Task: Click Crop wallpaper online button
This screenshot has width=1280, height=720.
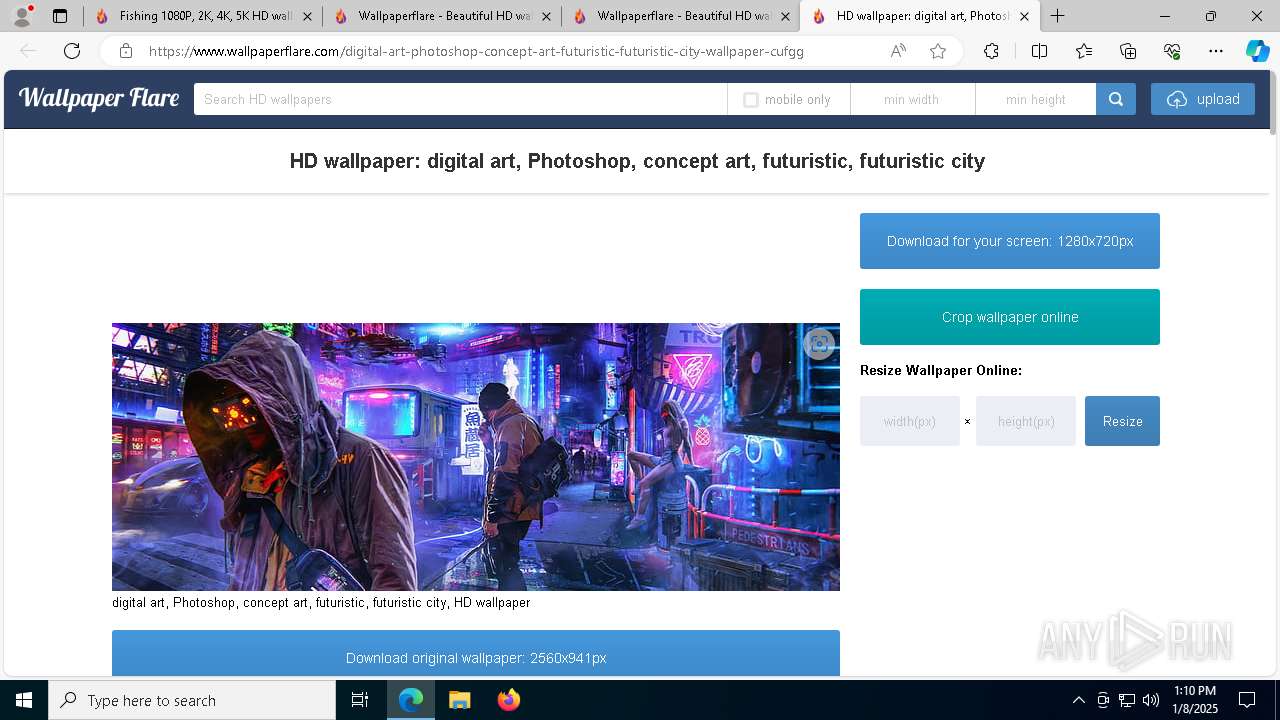Action: 1010,317
